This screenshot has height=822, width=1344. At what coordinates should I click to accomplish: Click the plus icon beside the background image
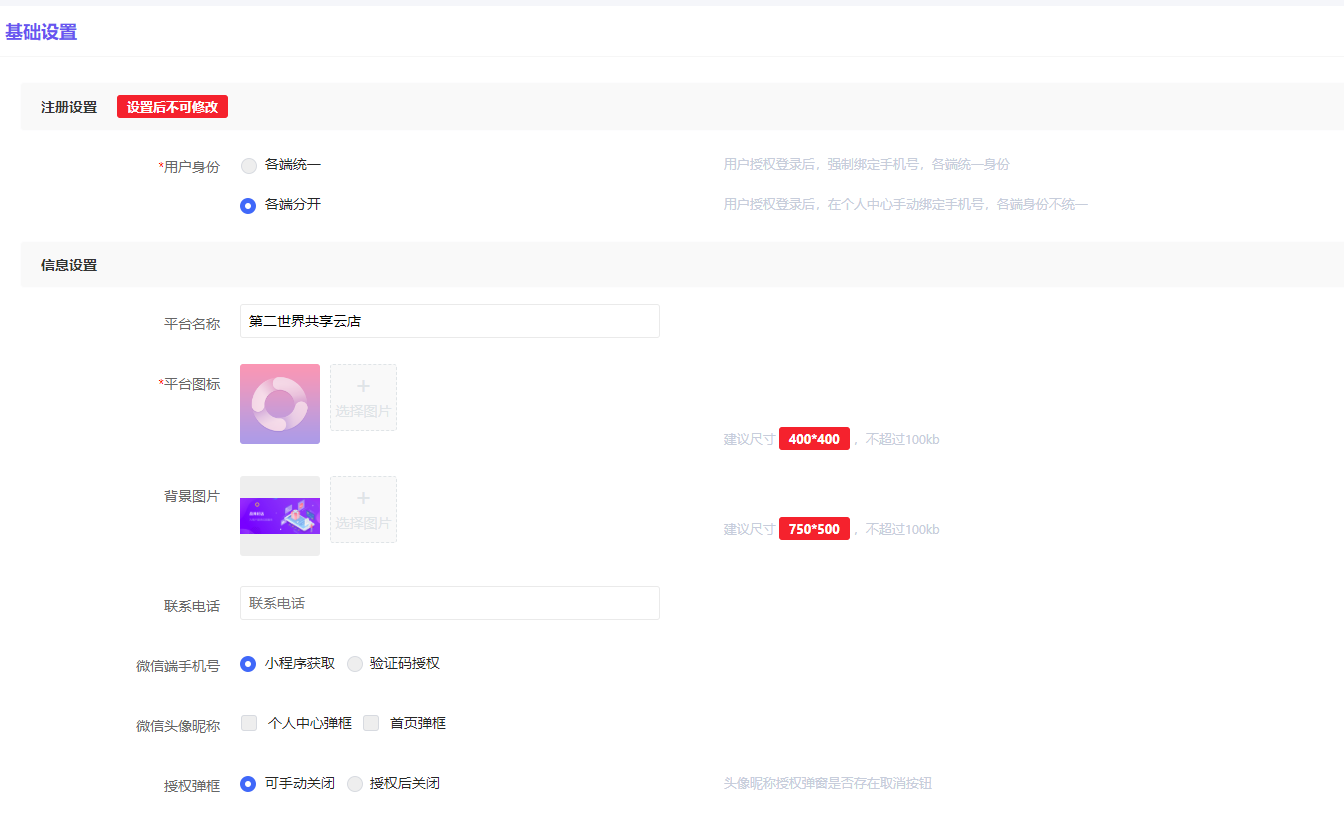click(x=363, y=499)
